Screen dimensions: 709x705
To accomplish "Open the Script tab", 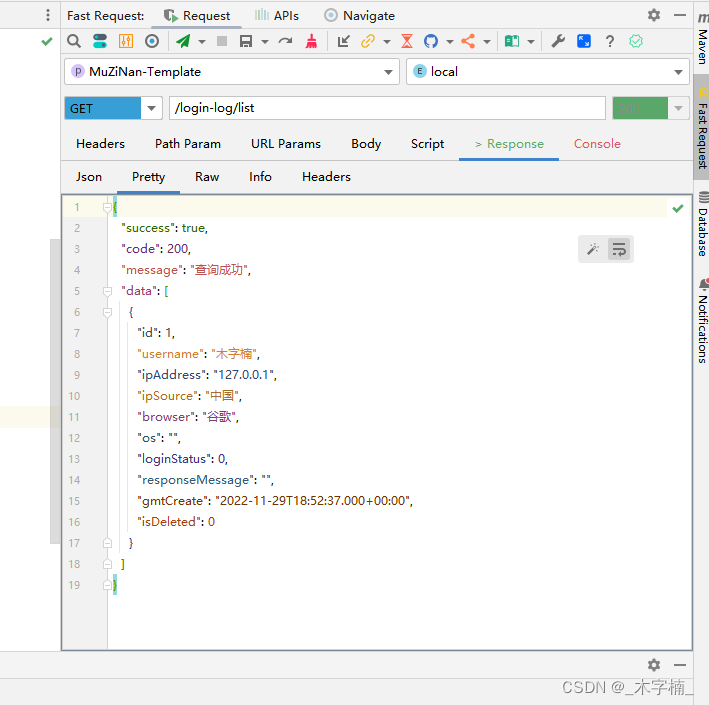I will (x=427, y=144).
